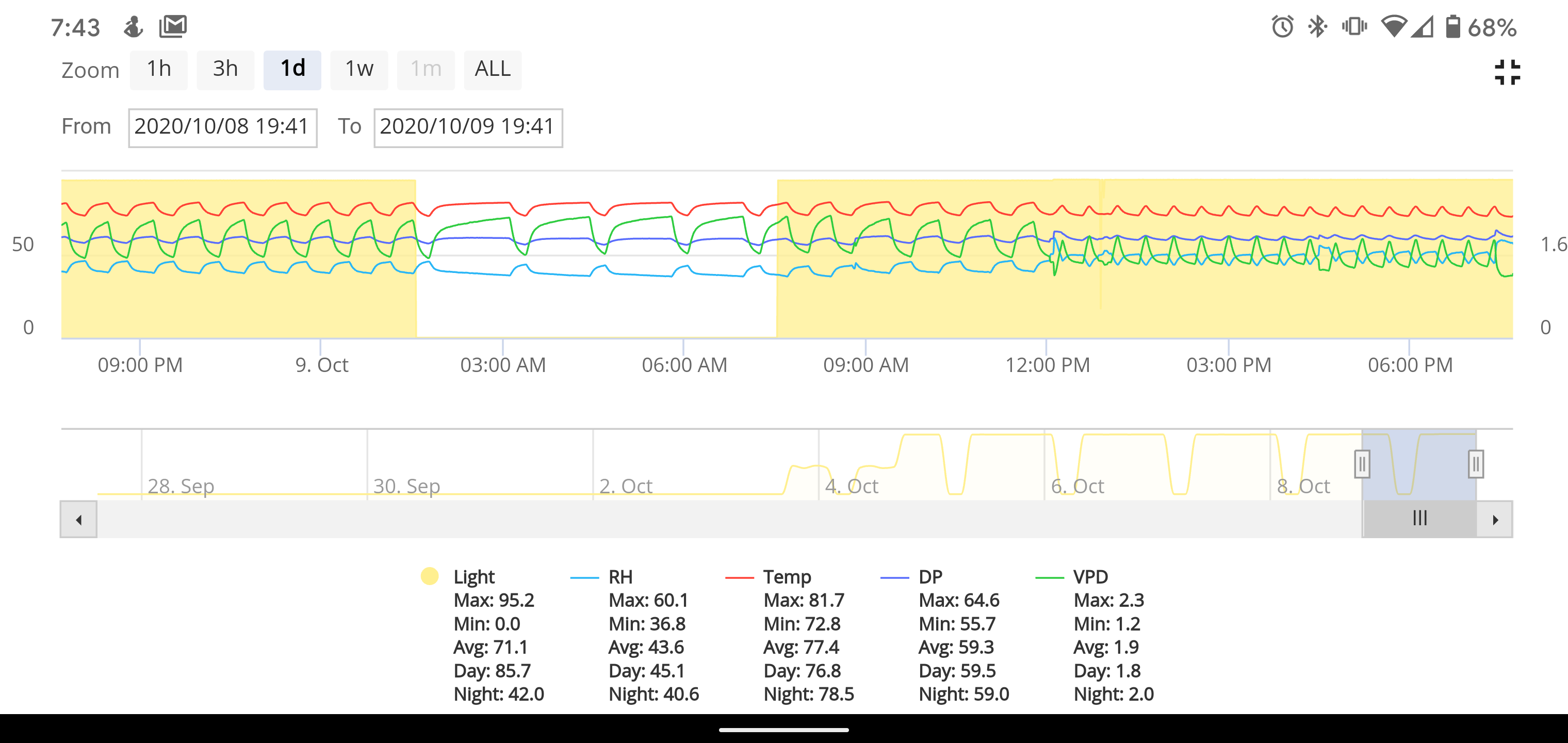Select the ALL zoom range
Viewport: 1568px width, 743px height.
pyautogui.click(x=493, y=70)
